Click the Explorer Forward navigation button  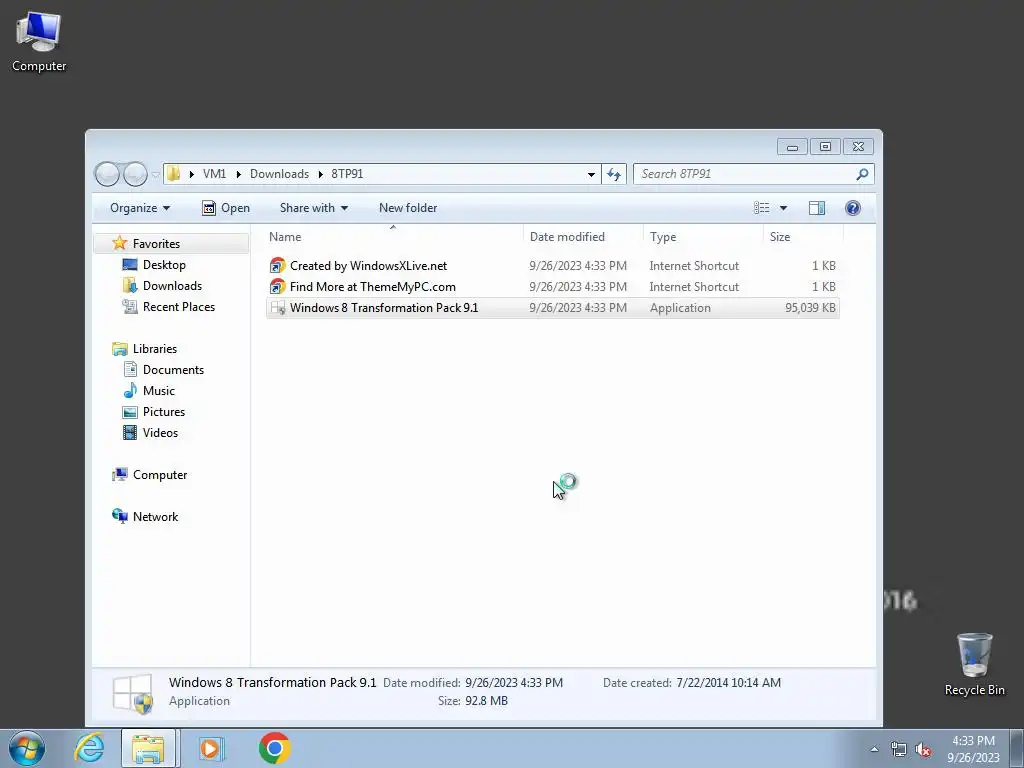[135, 174]
